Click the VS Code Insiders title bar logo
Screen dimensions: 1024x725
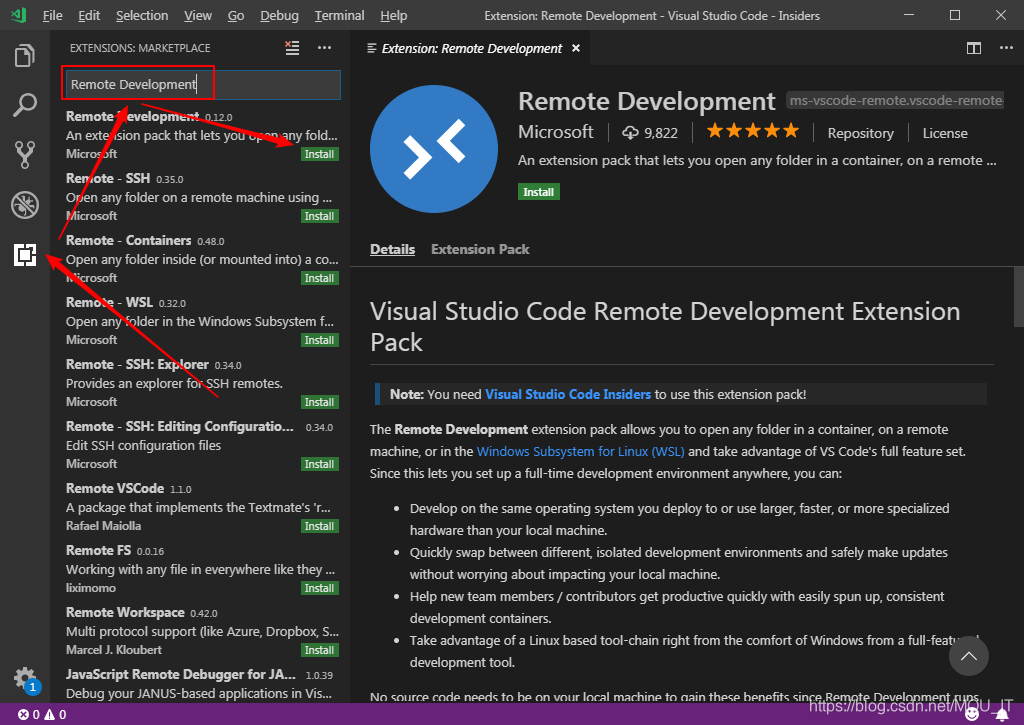coord(18,15)
